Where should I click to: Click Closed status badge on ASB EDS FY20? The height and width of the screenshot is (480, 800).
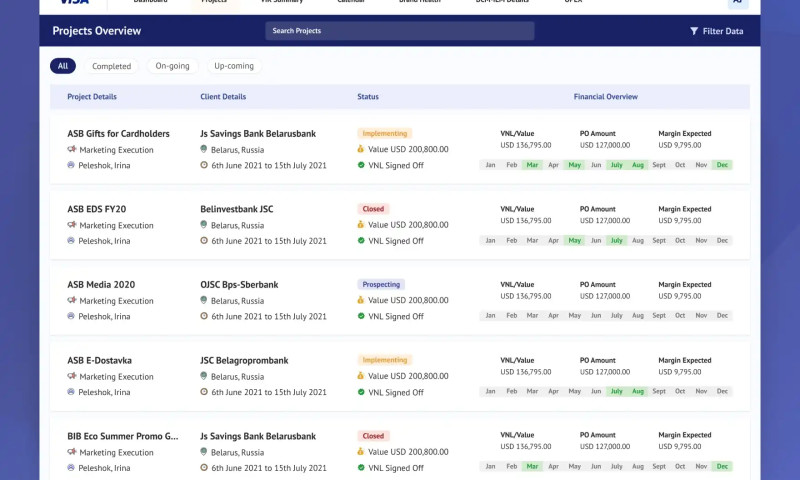[x=373, y=209]
